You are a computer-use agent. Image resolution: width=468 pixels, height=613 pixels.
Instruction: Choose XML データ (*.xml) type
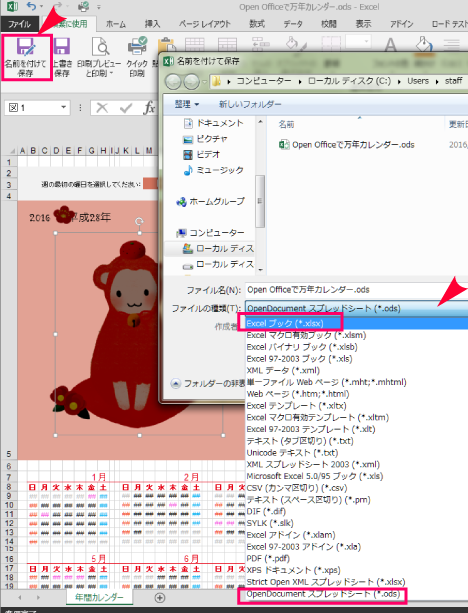click(x=283, y=370)
